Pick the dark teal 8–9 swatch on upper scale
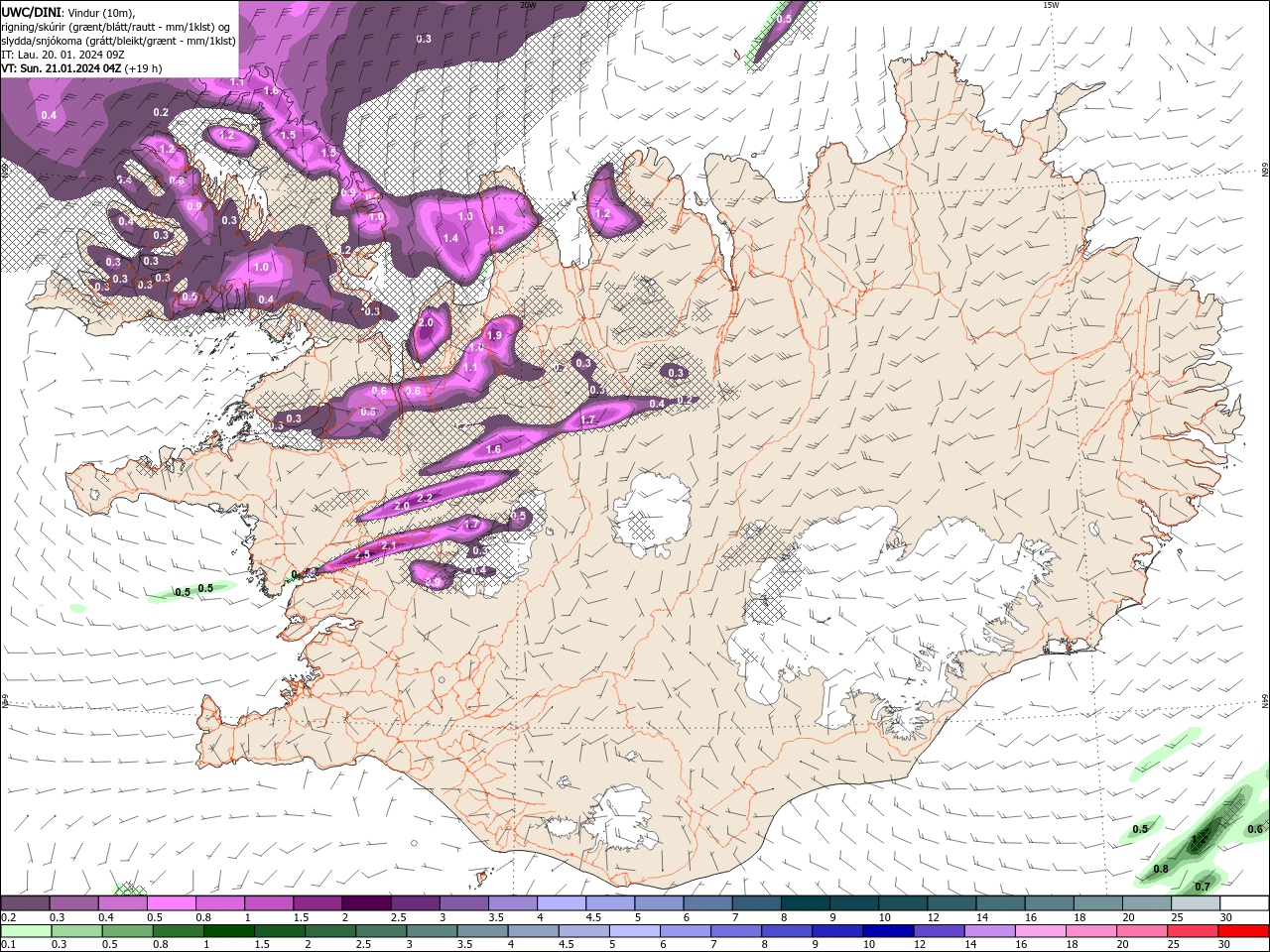This screenshot has width=1270, height=952. (806, 903)
